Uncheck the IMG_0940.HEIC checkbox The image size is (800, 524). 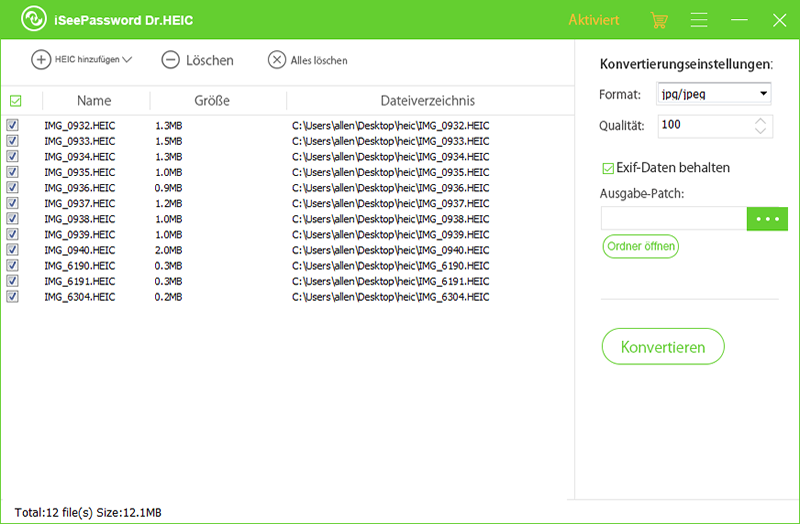tap(12, 249)
